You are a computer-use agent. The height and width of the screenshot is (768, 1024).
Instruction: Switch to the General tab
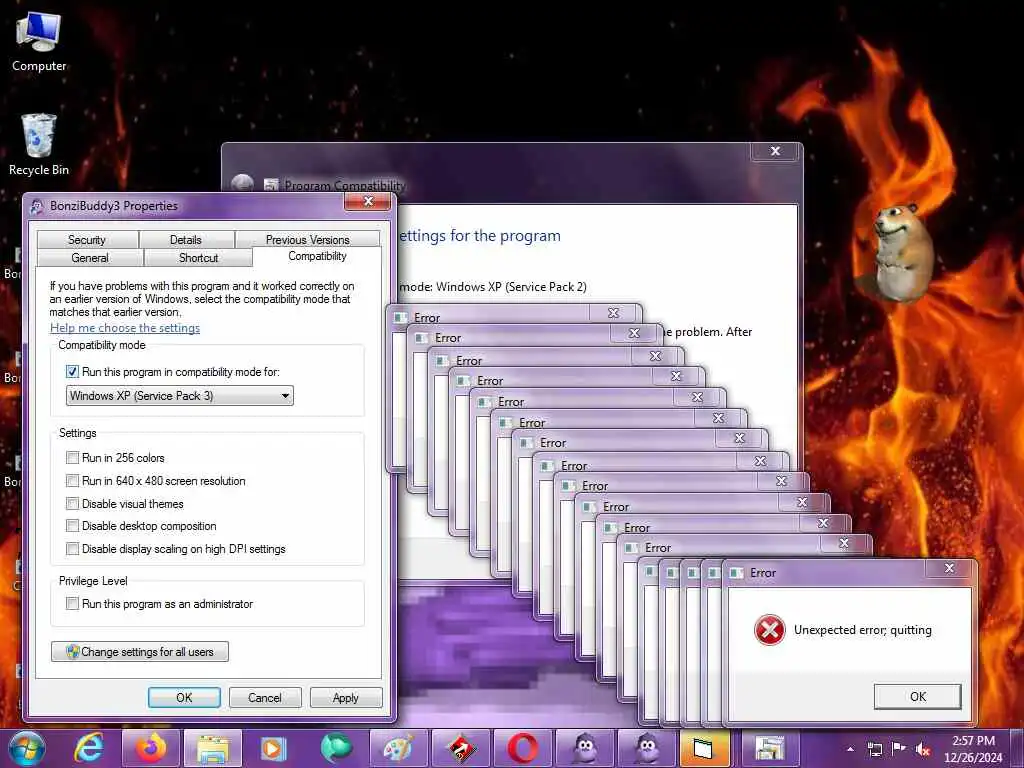coord(90,257)
